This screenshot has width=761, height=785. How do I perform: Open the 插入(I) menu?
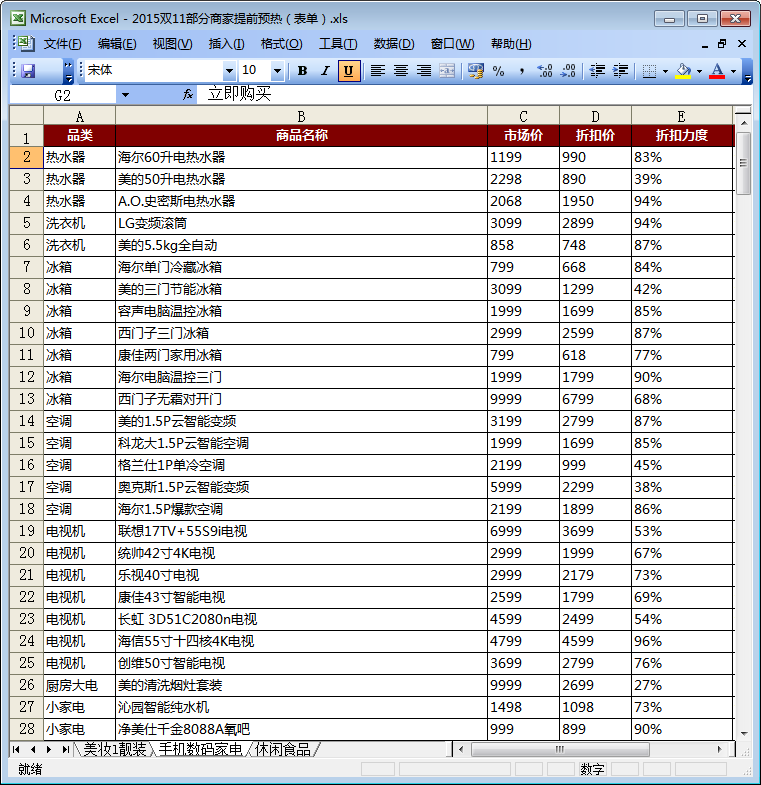click(226, 44)
